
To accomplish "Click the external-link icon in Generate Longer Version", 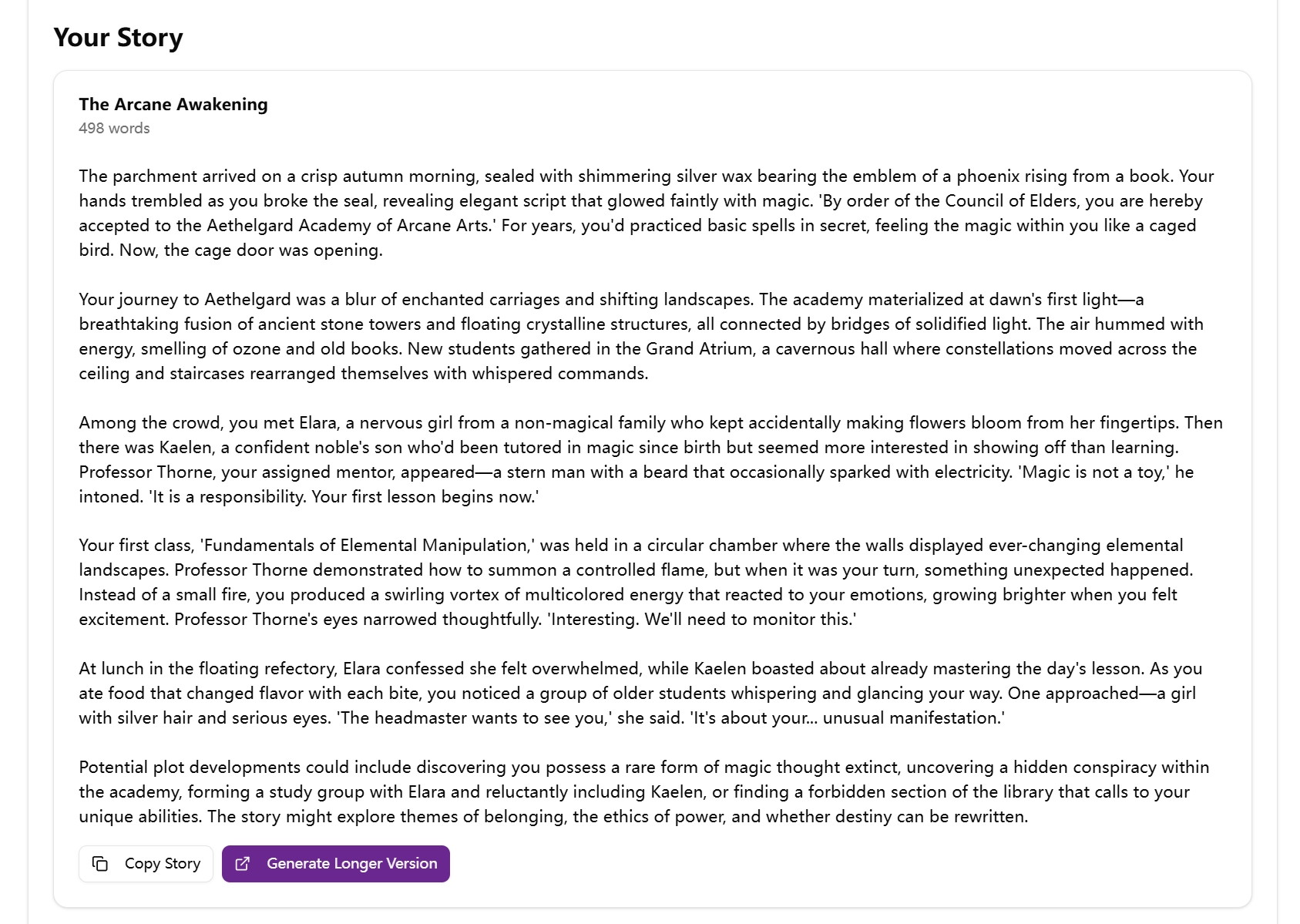I will point(242,864).
